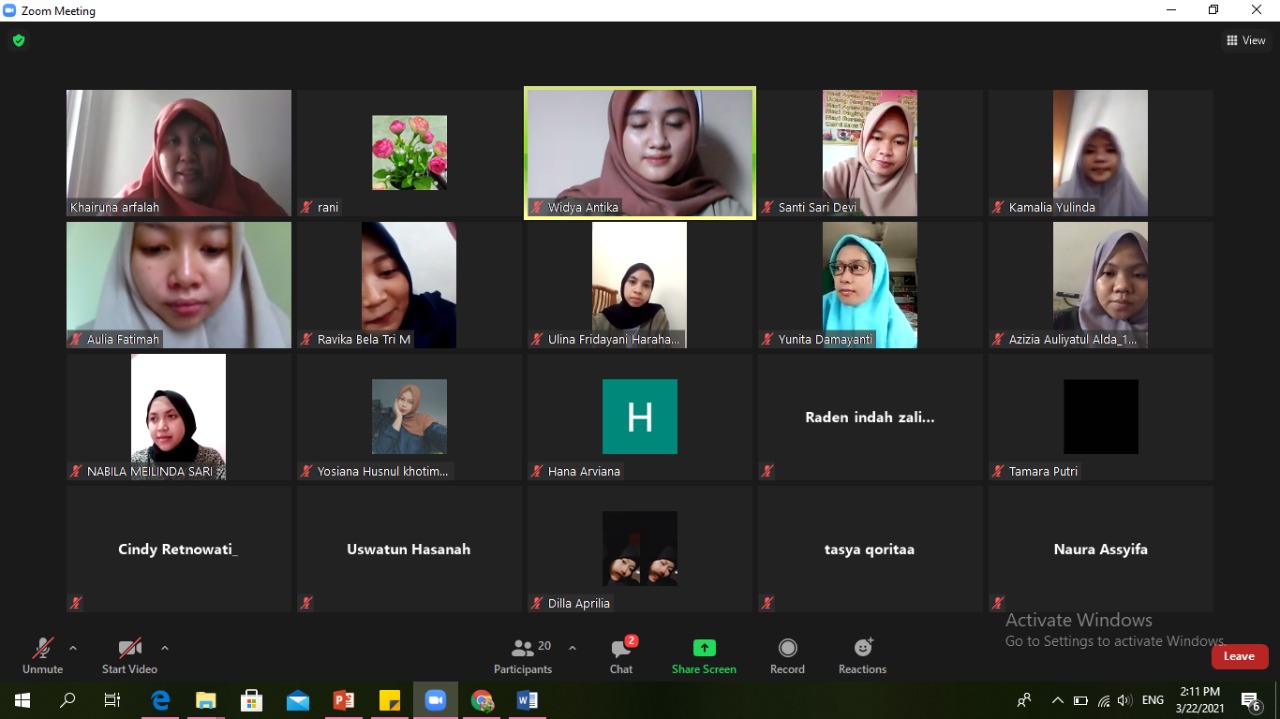Select Khairuna arfalah video tile
1280x719 pixels.
pyautogui.click(x=179, y=153)
